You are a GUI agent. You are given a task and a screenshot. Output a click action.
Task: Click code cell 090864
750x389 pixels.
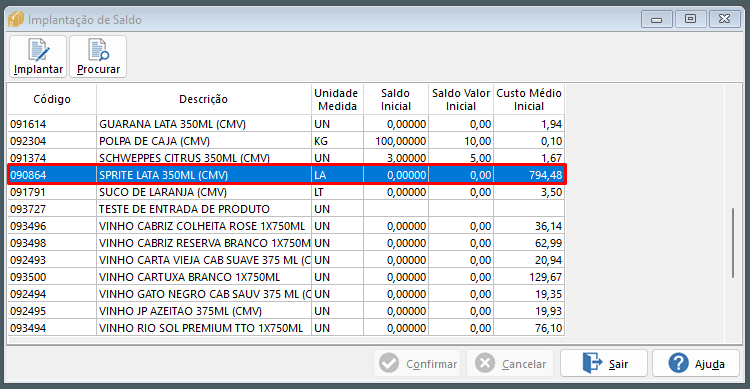[52, 175]
